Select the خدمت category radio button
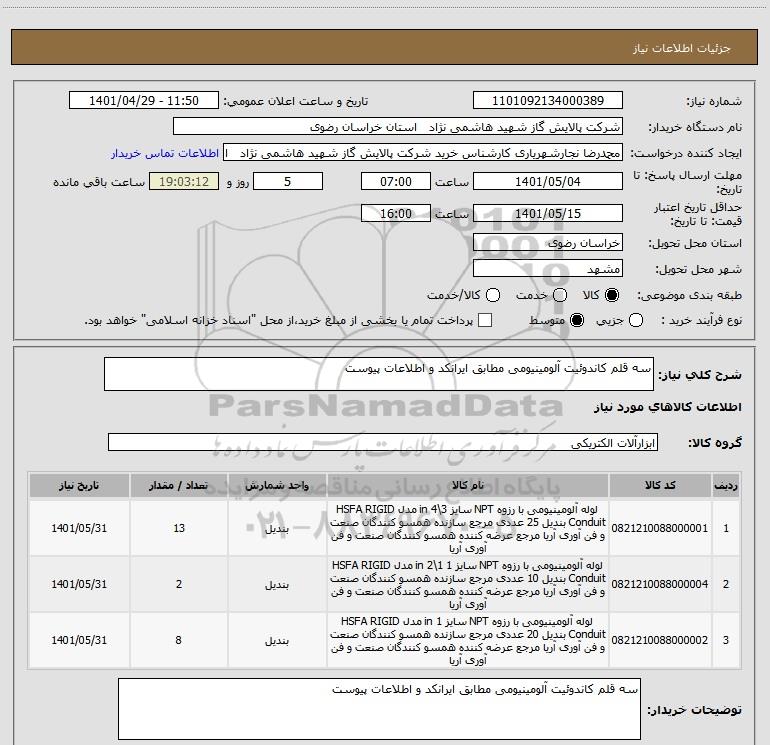Image resolution: width=770 pixels, height=745 pixels. (560, 295)
